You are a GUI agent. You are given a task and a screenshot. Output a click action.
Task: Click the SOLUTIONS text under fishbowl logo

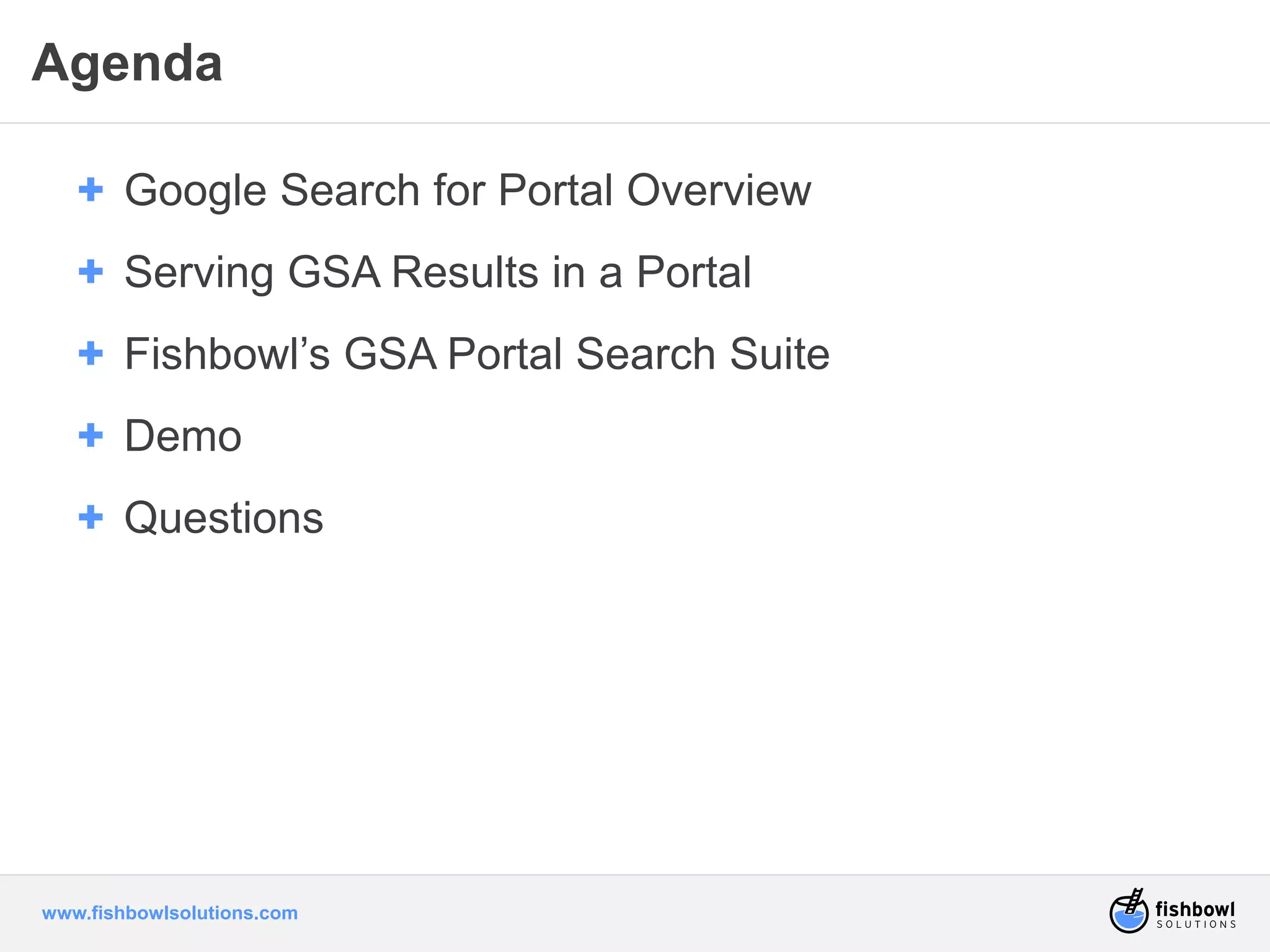pyautogui.click(x=1196, y=925)
